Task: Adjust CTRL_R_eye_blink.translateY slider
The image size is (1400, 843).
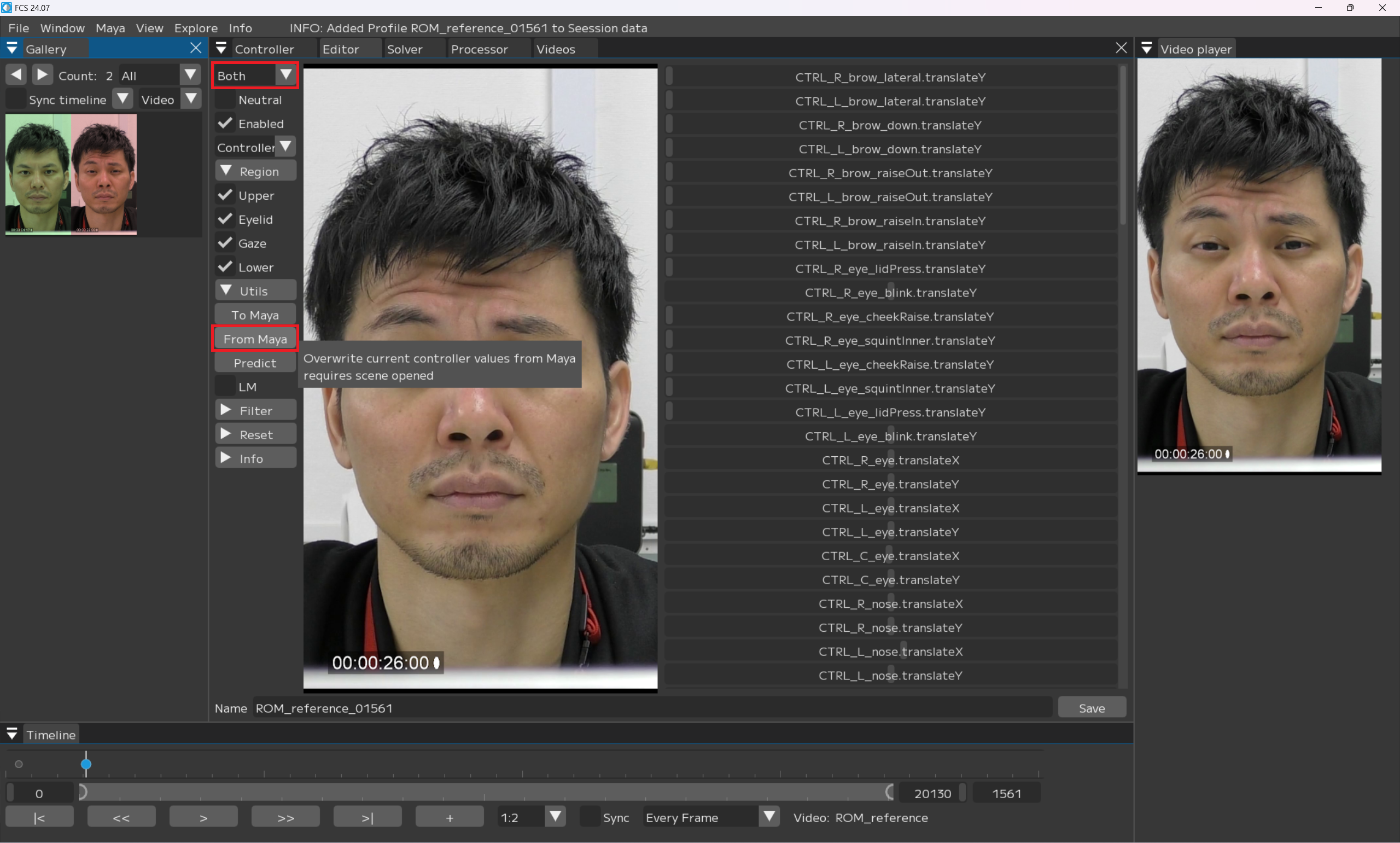Action: tap(890, 293)
